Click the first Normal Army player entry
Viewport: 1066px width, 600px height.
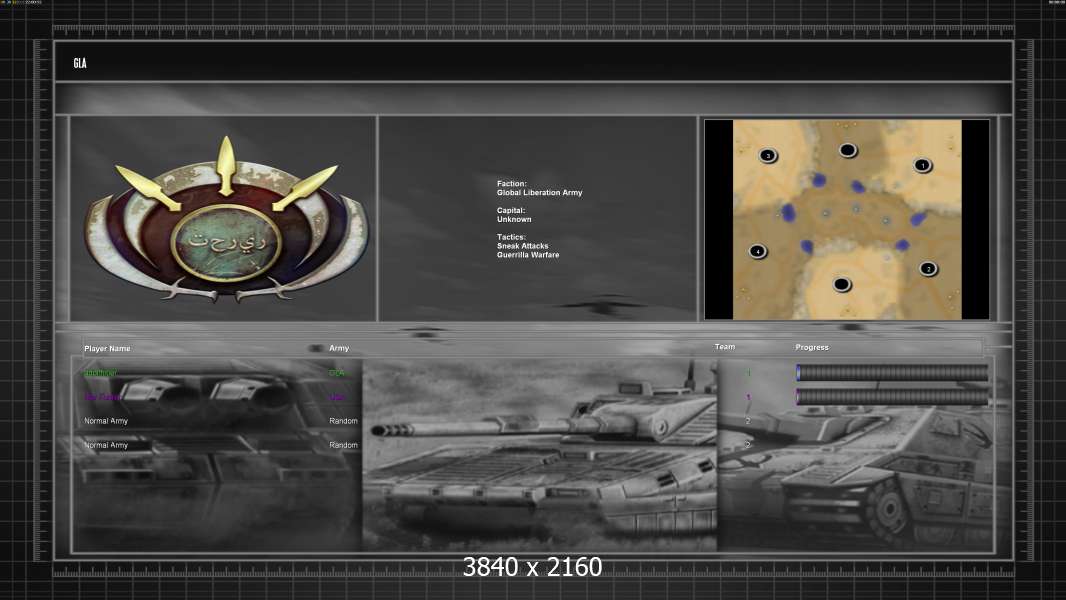pyautogui.click(x=106, y=421)
